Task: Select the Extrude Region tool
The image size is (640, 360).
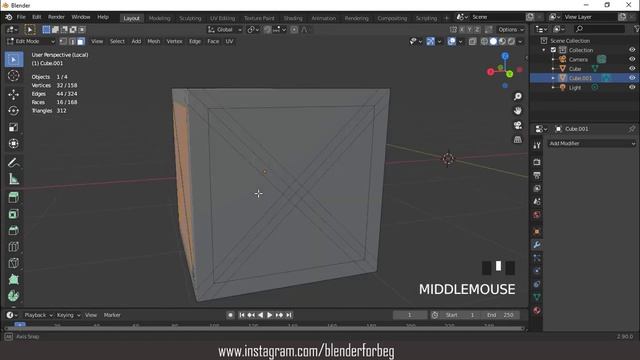Action: tap(13, 198)
